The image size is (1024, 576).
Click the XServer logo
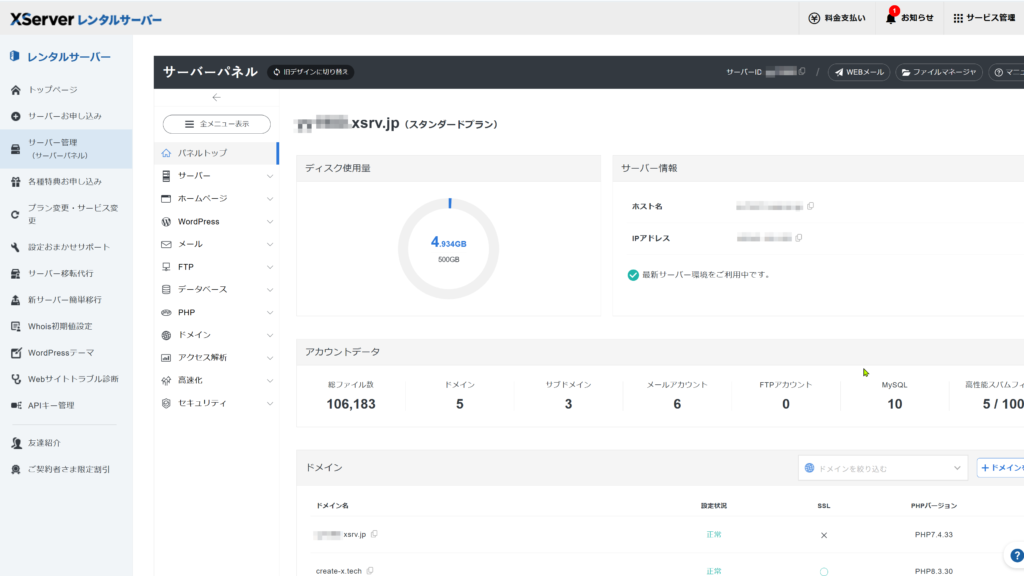86,19
